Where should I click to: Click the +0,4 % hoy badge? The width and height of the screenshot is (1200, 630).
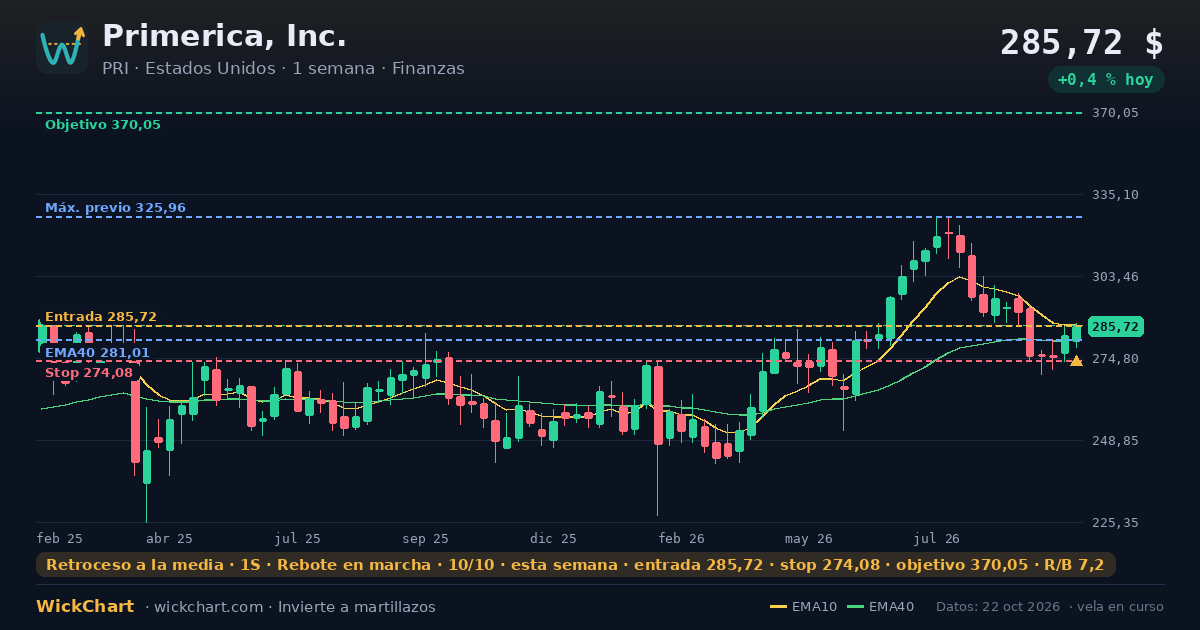[1106, 80]
